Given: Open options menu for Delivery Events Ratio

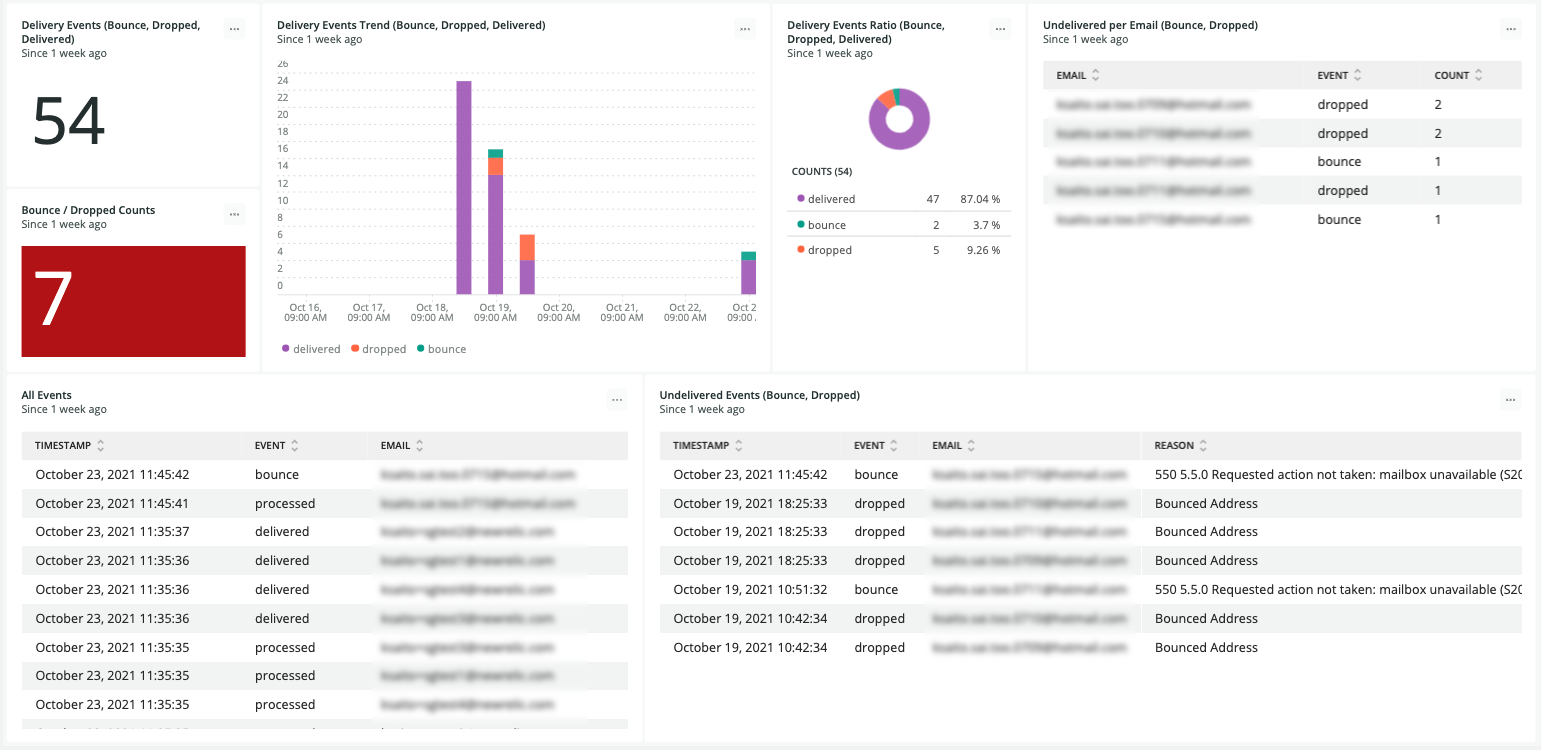Looking at the screenshot, I should pyautogui.click(x=1000, y=29).
